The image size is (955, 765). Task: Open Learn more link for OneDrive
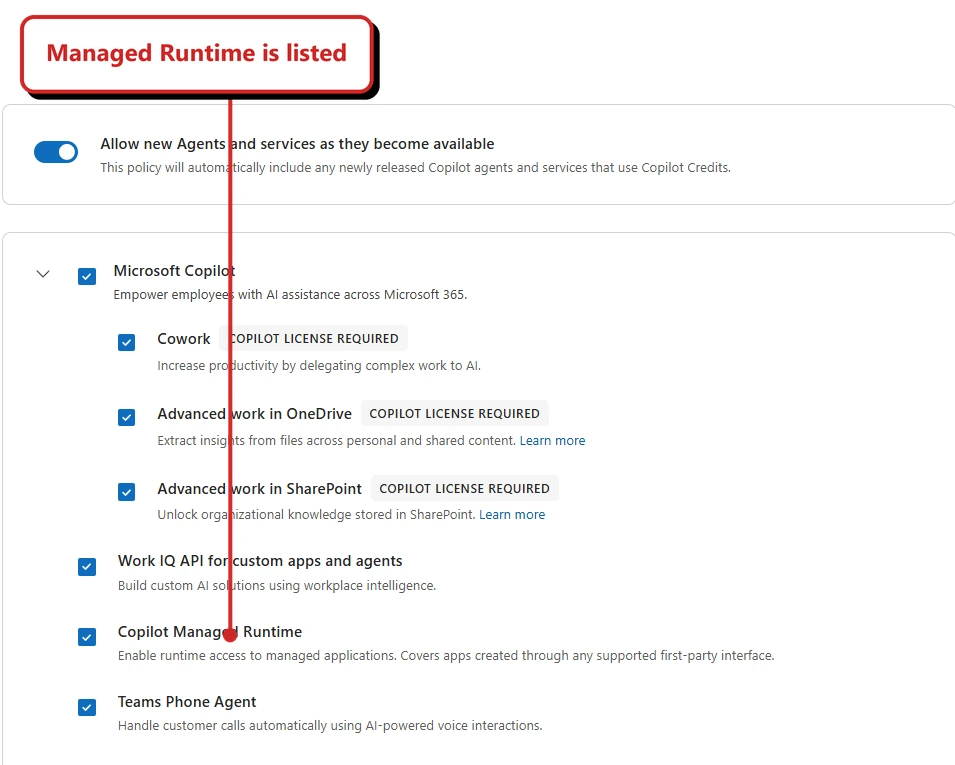pos(552,440)
